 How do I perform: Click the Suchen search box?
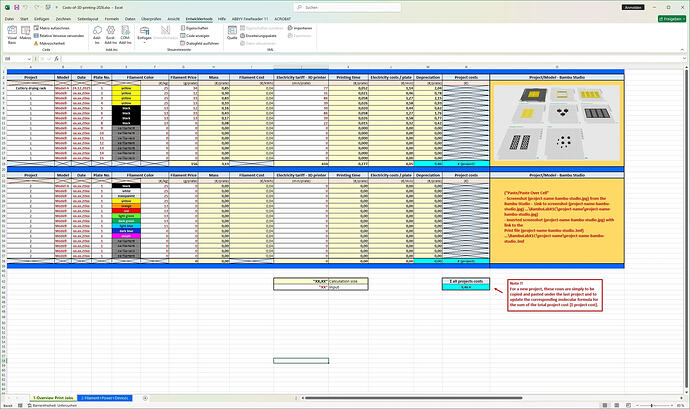tap(347, 7)
